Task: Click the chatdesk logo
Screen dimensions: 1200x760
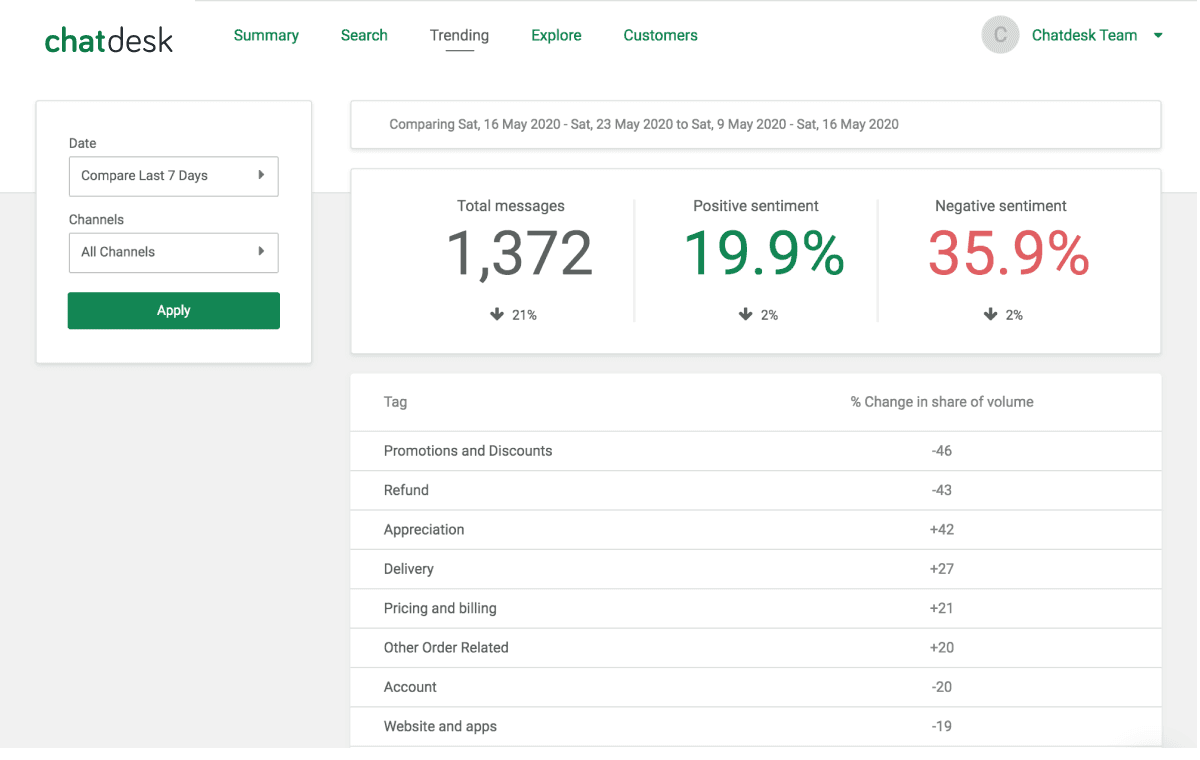Action: 108,40
